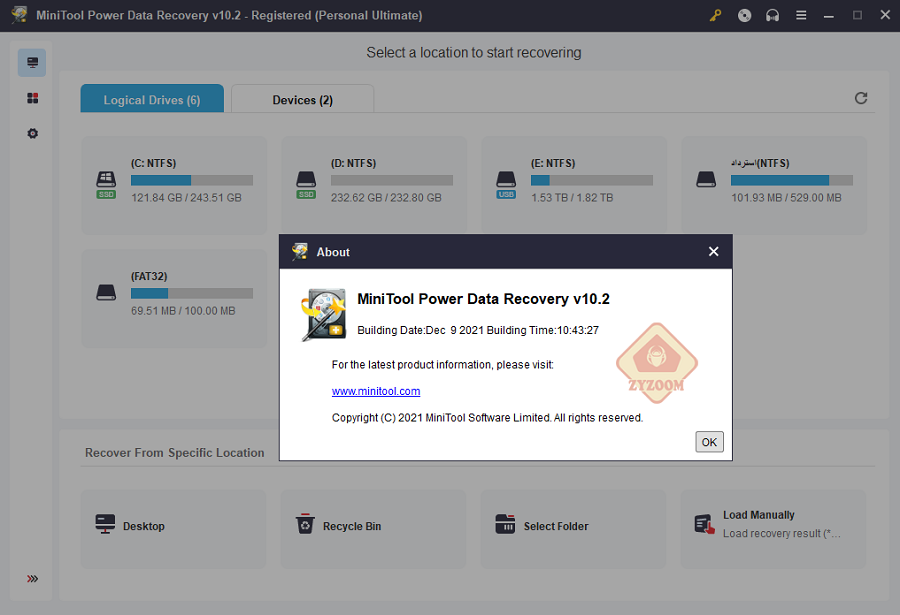Screen dimensions: 900x615
Task: Click the 69.51 MB / 100.00 MB text
Action: tap(183, 311)
